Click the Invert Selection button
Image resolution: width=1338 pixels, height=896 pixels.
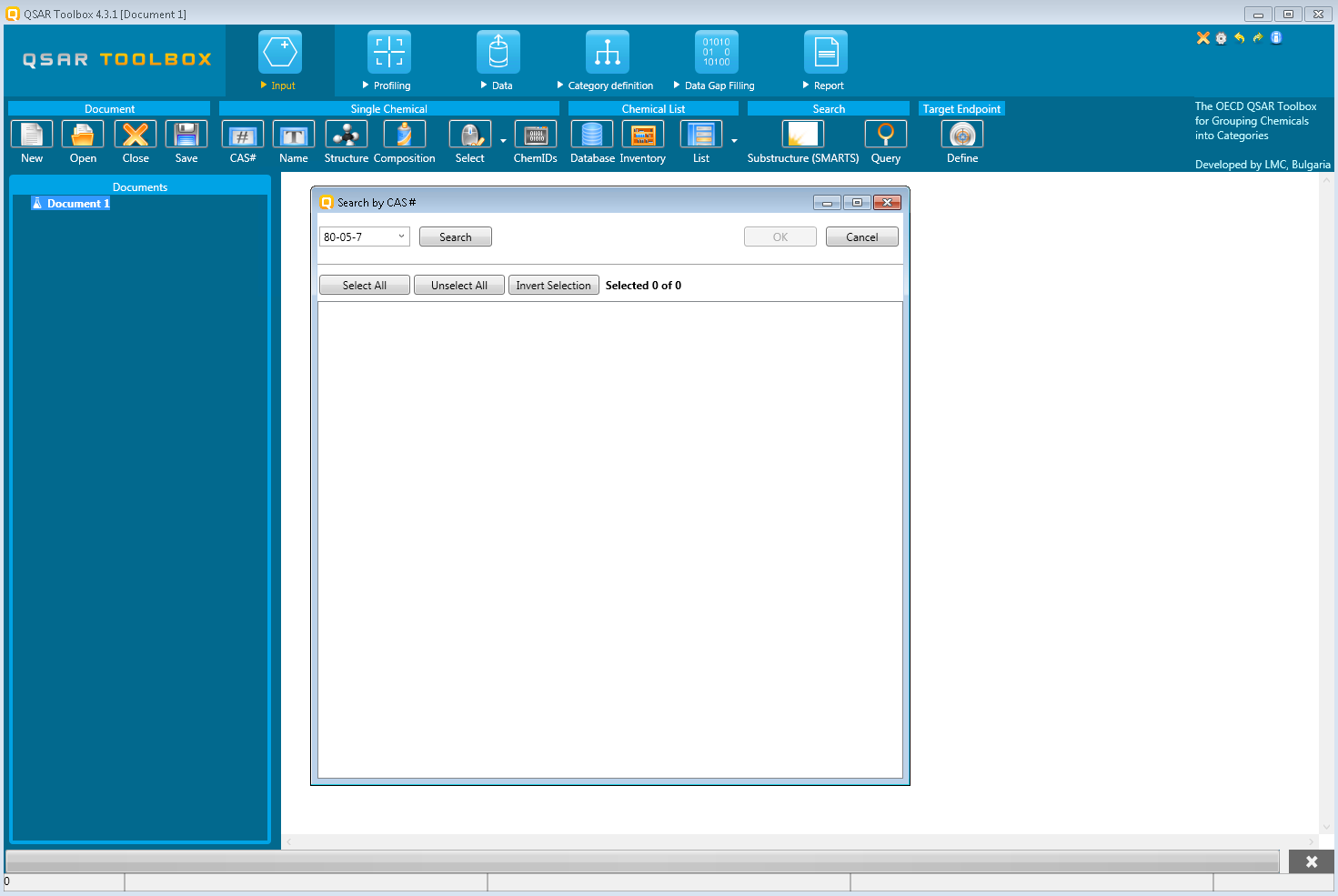tap(553, 286)
